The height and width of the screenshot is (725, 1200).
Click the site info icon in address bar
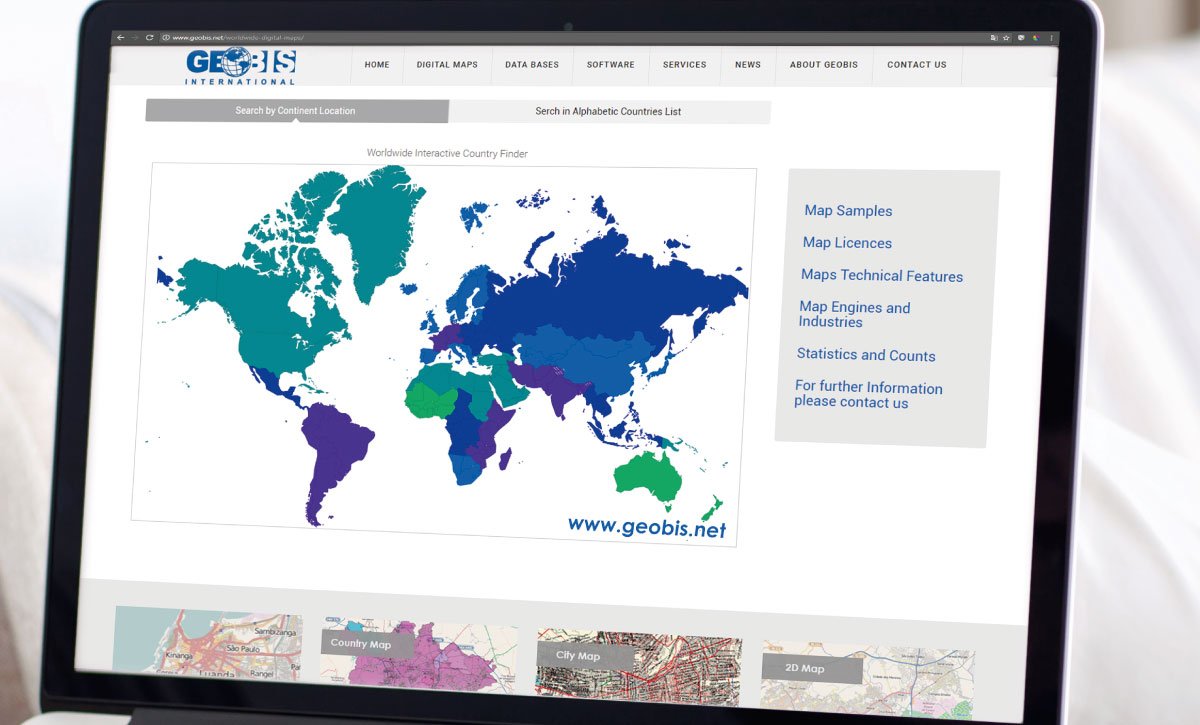pyautogui.click(x=165, y=37)
